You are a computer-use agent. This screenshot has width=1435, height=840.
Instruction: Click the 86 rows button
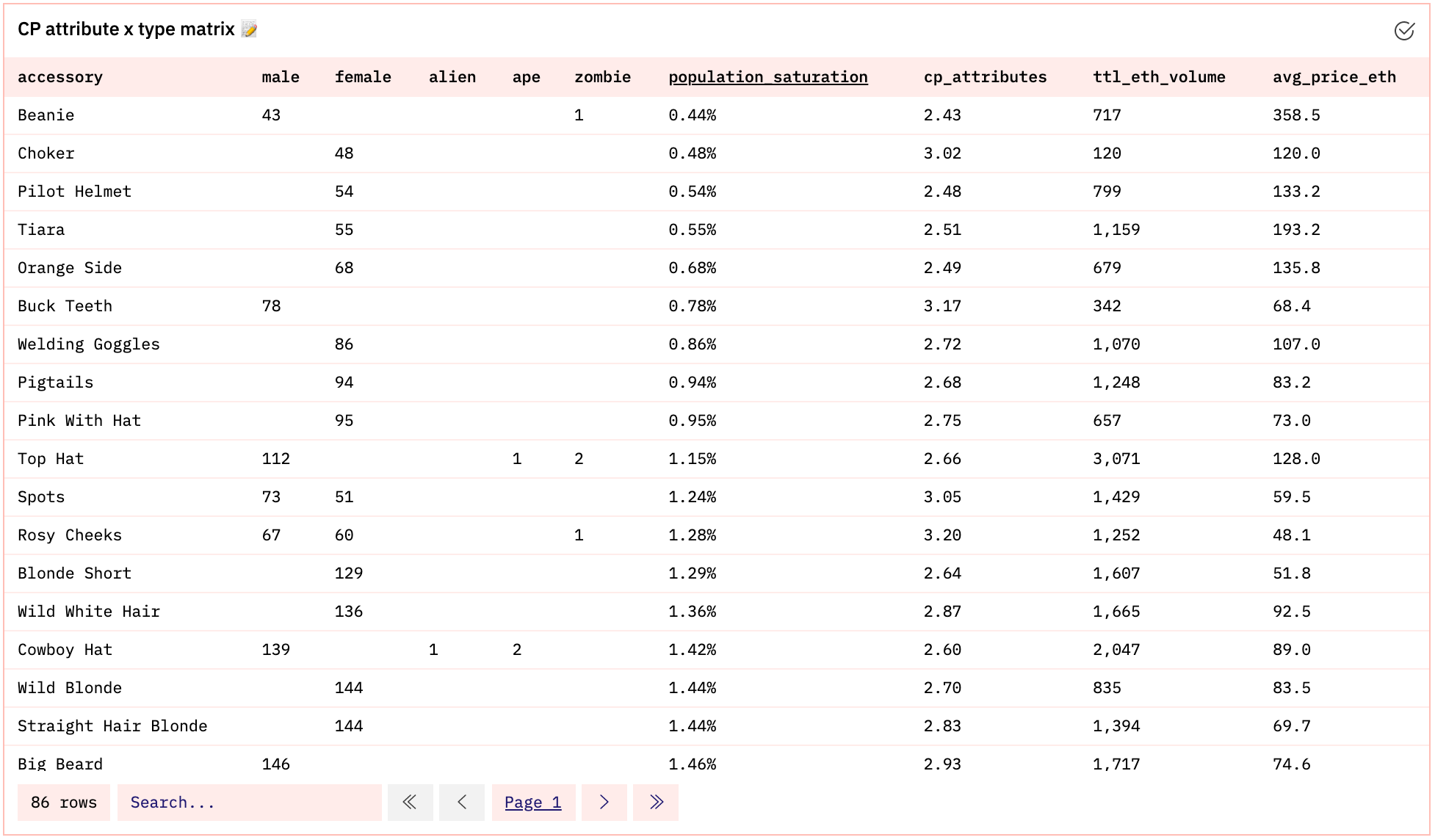[63, 803]
